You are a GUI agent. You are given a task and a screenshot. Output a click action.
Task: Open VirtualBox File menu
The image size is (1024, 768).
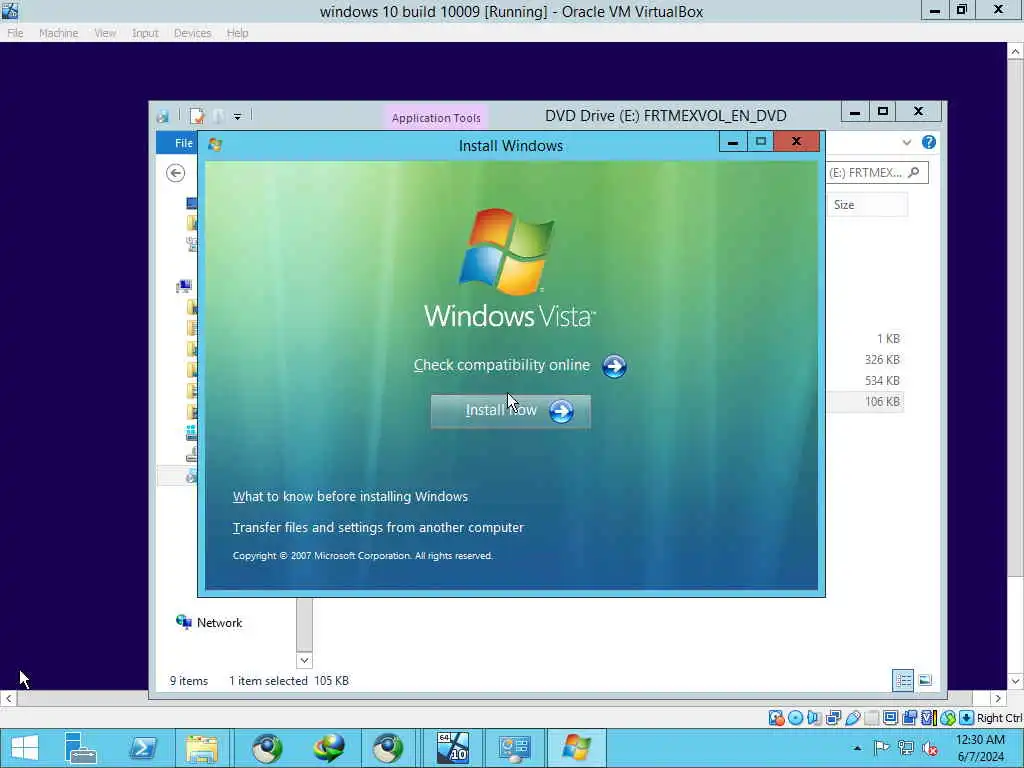[15, 33]
